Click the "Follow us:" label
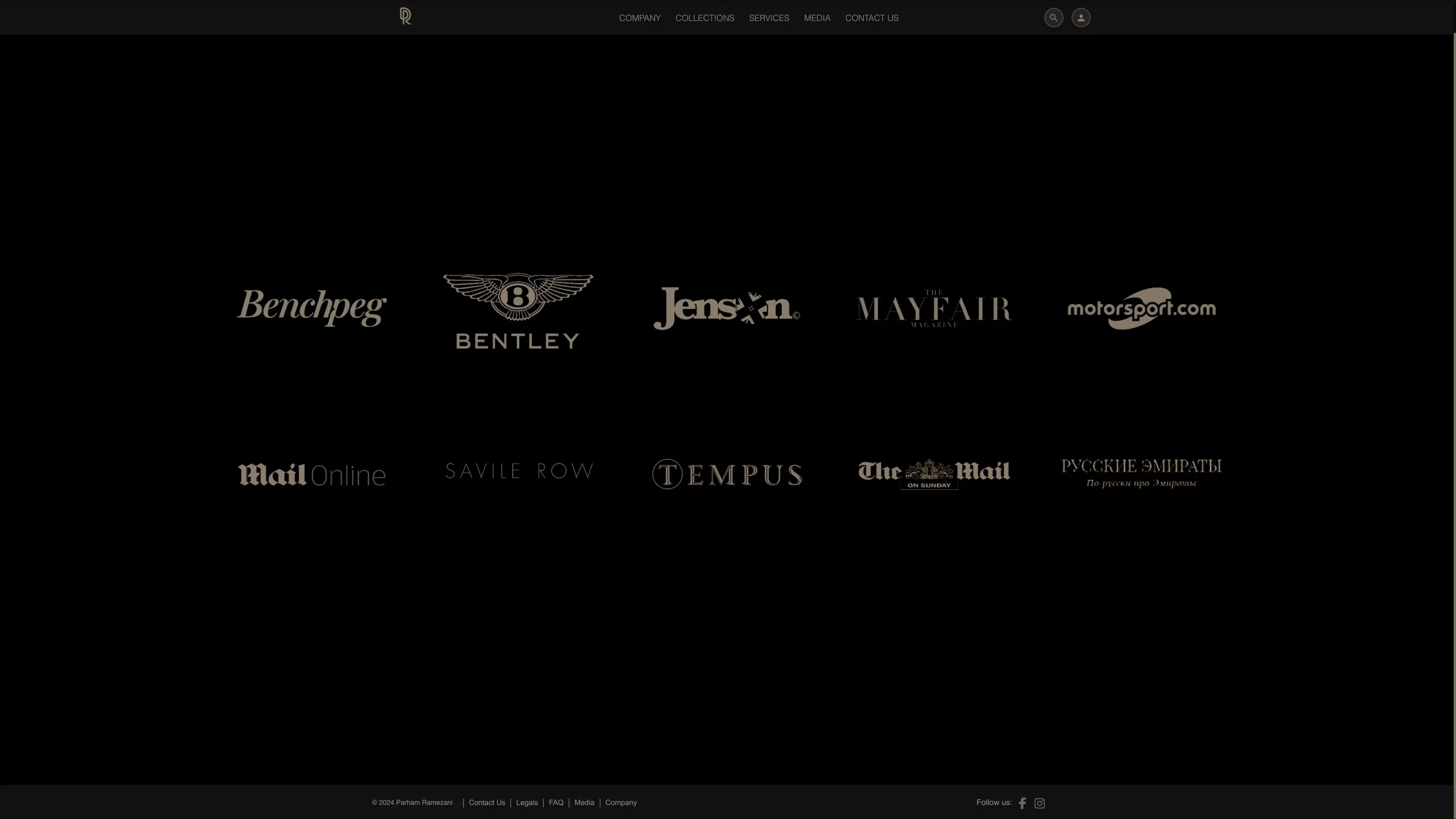 [994, 803]
